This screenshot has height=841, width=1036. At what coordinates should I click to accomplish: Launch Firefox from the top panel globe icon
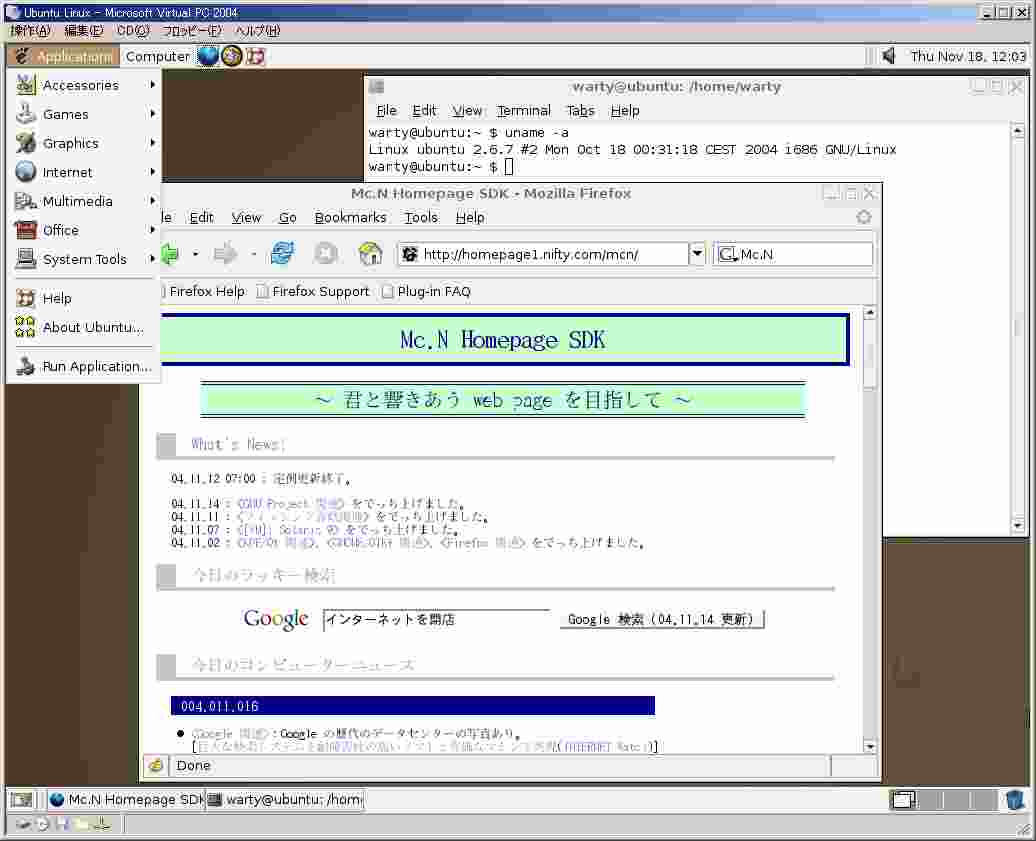(208, 56)
